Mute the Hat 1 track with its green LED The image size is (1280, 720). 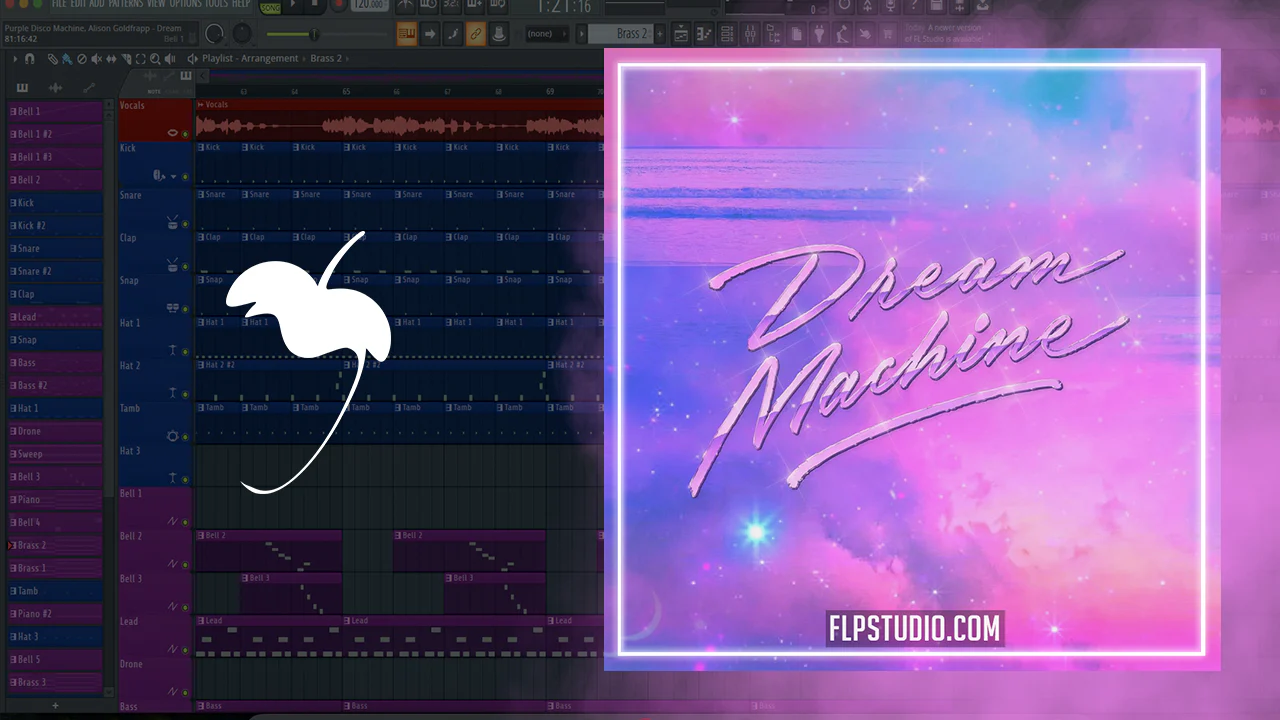(x=185, y=351)
